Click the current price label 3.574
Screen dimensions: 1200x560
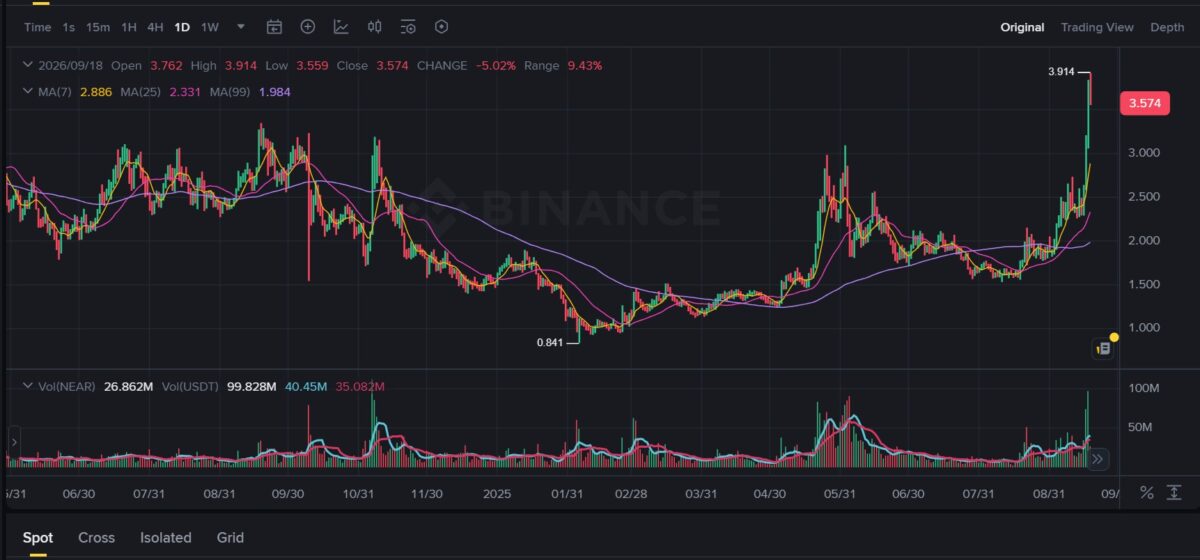pyautogui.click(x=1144, y=103)
